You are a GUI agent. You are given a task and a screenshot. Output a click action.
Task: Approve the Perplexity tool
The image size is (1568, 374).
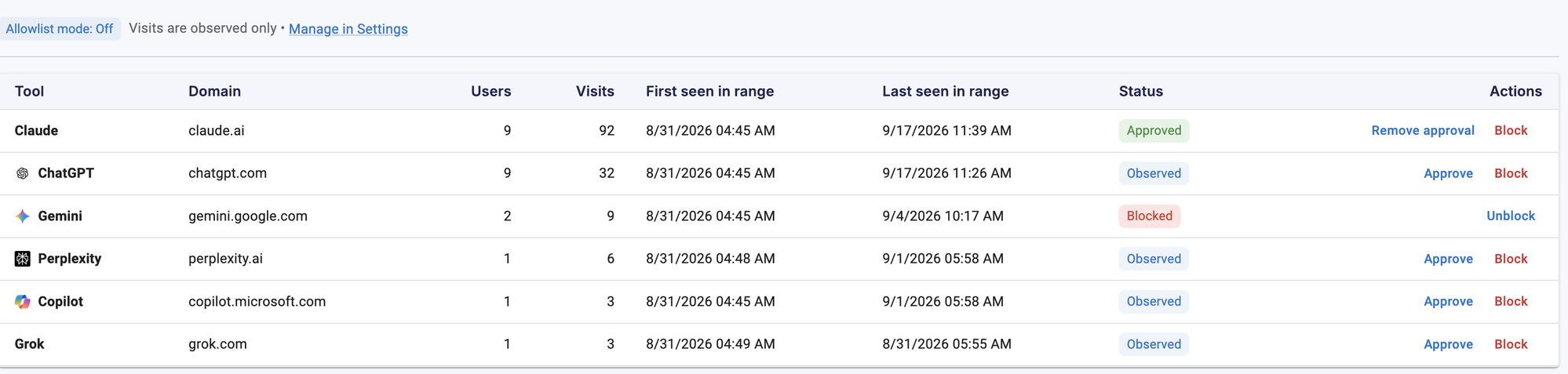coord(1448,259)
